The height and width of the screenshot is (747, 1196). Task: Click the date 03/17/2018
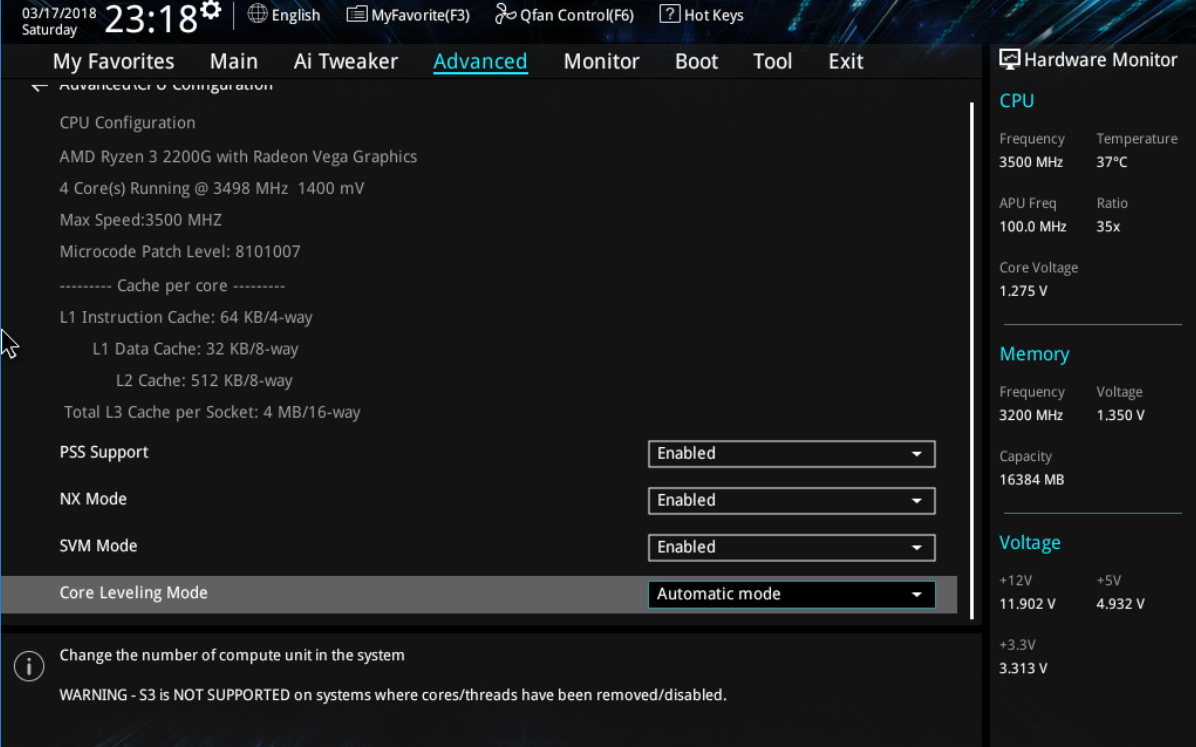(59, 13)
